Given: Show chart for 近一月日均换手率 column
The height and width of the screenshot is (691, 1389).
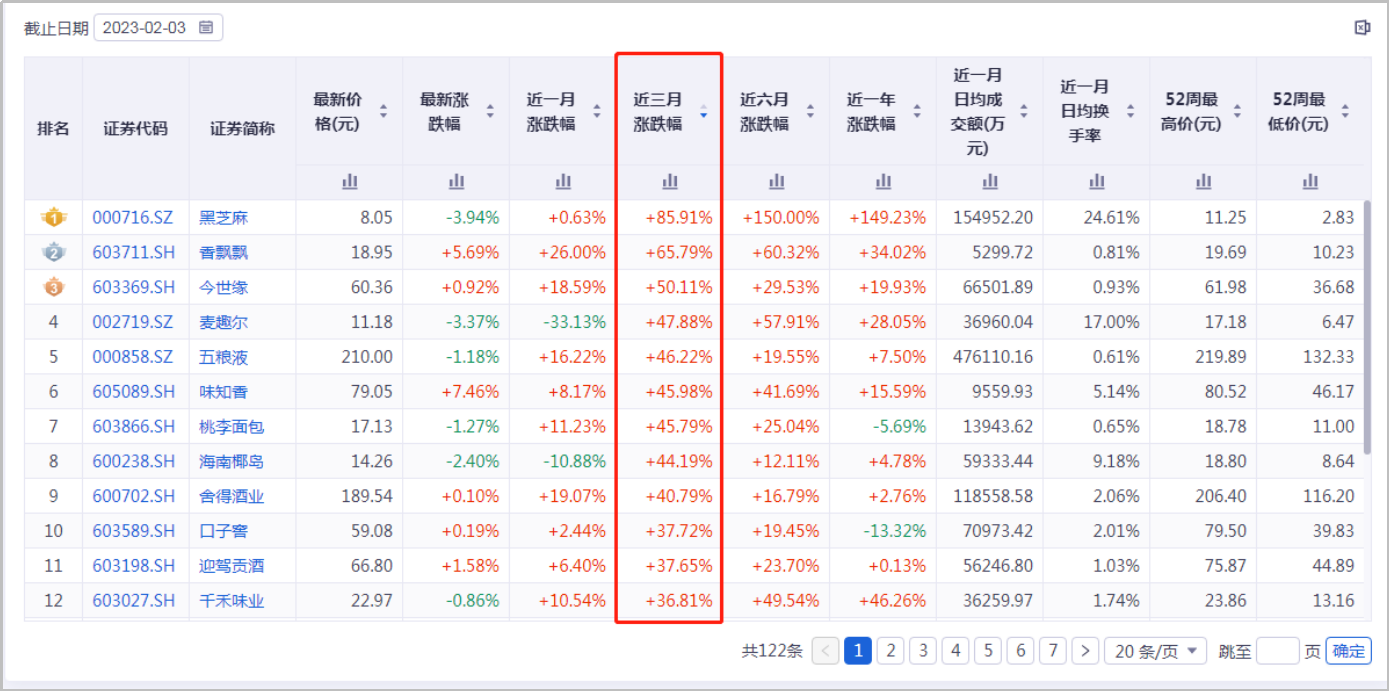Looking at the screenshot, I should [1097, 181].
